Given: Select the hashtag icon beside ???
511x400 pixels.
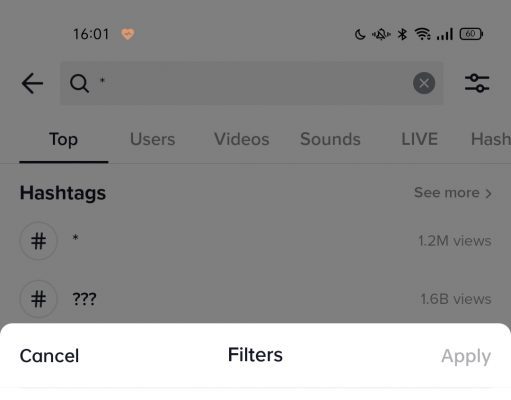Looking at the screenshot, I should pos(39,299).
